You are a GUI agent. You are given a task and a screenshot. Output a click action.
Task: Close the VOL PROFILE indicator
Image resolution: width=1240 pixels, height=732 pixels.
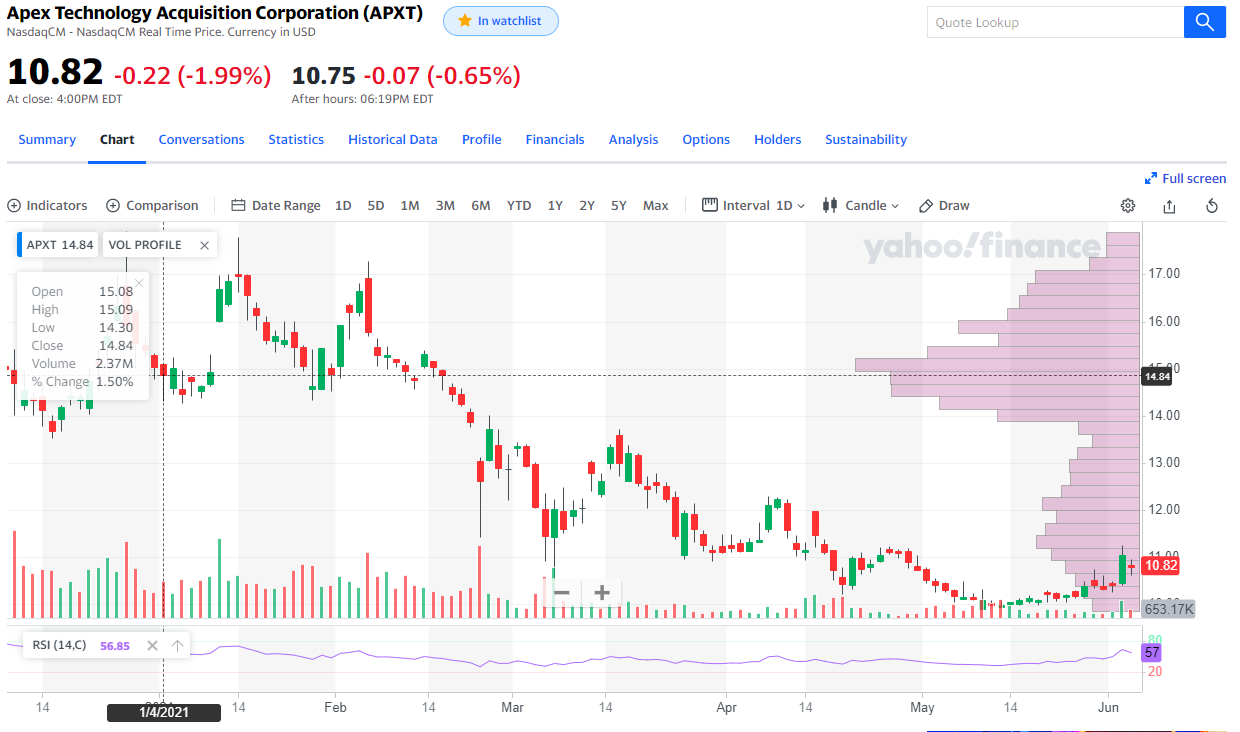coord(204,244)
